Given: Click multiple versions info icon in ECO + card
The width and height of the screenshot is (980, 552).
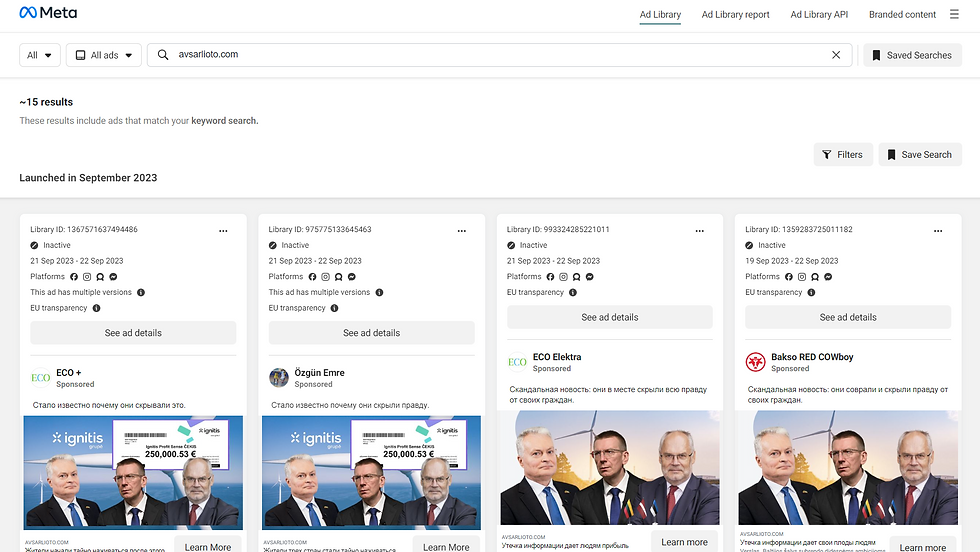Looking at the screenshot, I should coord(141,293).
